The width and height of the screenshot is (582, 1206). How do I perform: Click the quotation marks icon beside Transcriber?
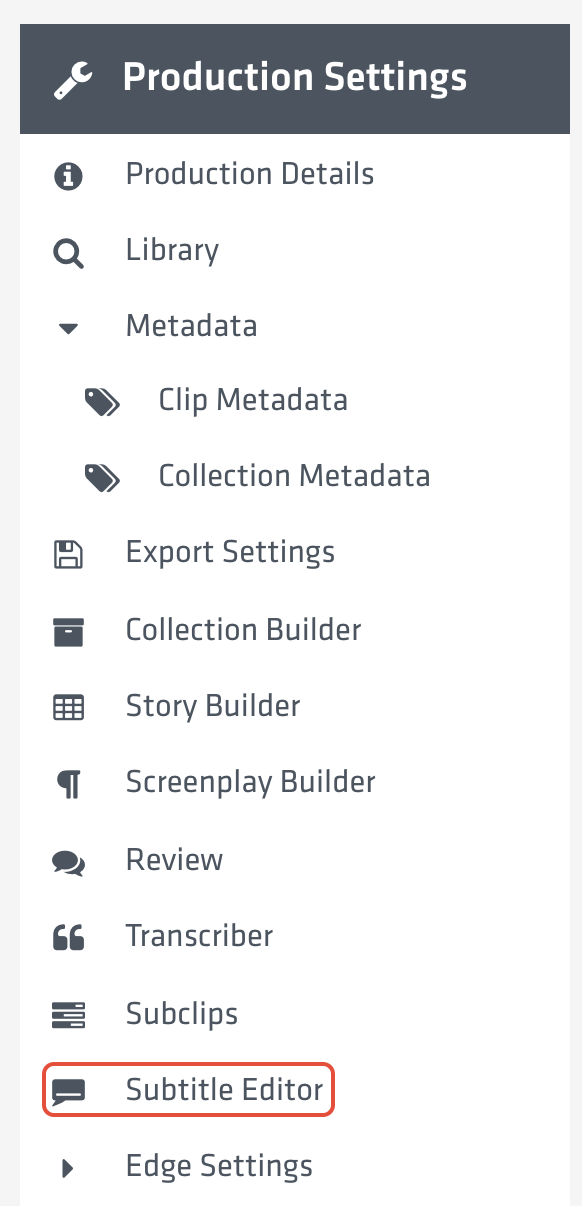coord(68,938)
